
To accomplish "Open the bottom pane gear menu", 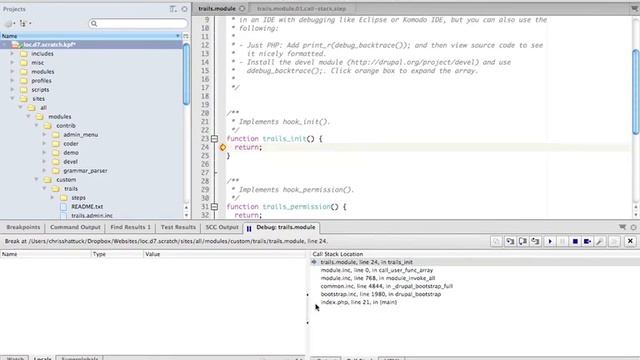I will pyautogui.click(x=633, y=227).
